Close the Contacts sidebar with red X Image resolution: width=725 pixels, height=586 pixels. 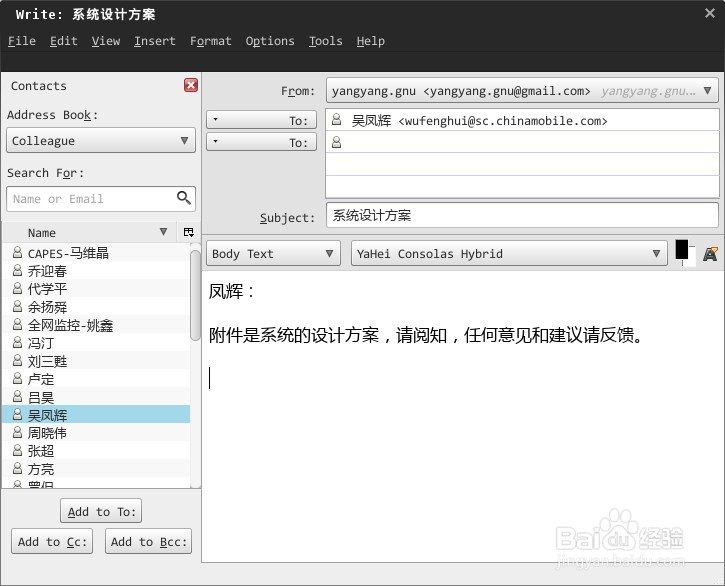pyautogui.click(x=190, y=85)
